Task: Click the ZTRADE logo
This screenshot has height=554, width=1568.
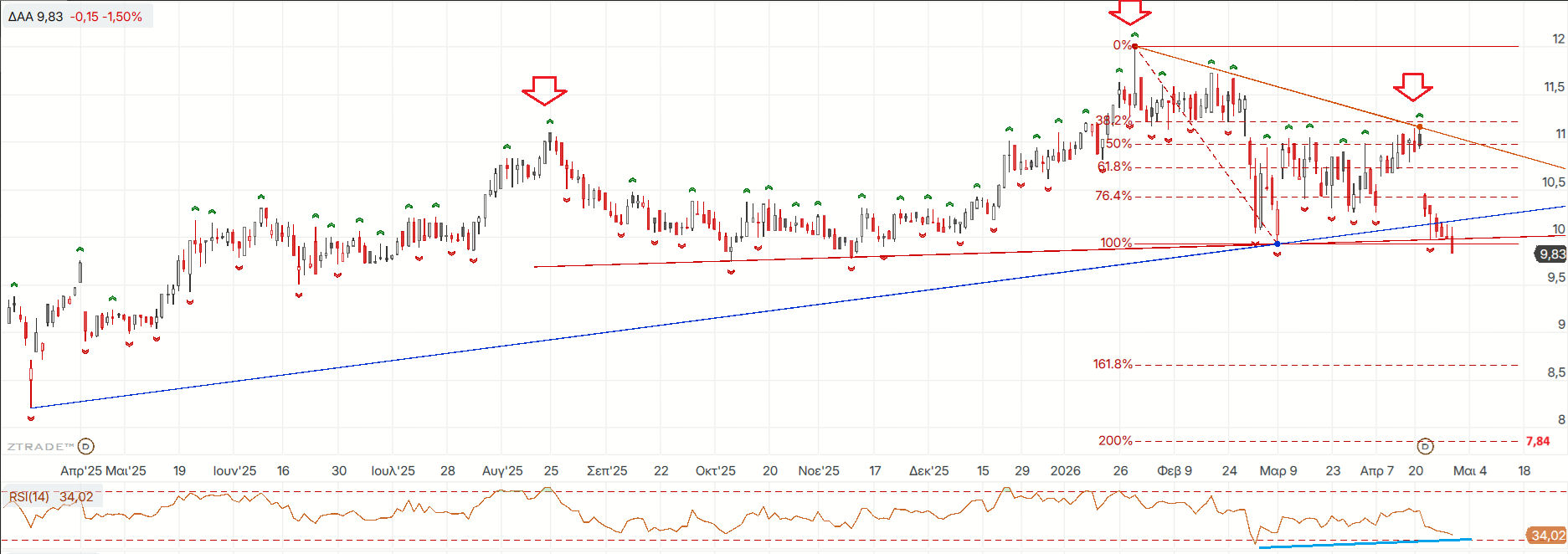Action: (40, 446)
